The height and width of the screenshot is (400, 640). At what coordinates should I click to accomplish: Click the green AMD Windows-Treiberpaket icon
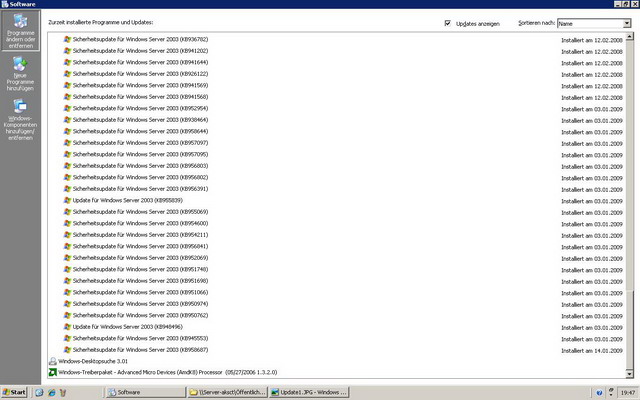53,372
